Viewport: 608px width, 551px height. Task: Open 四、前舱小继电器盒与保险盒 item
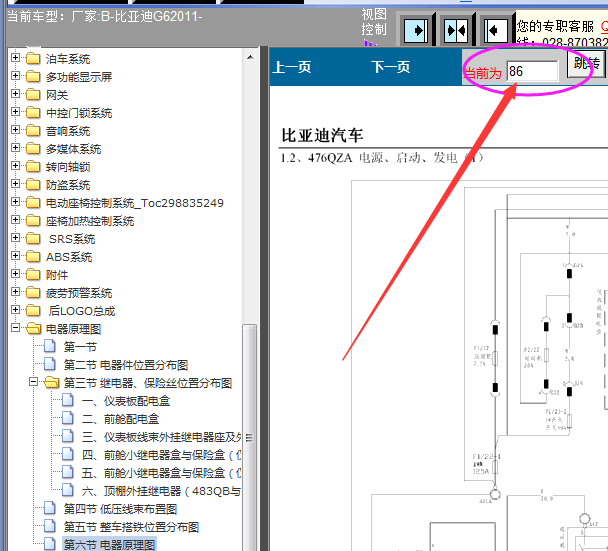click(162, 455)
